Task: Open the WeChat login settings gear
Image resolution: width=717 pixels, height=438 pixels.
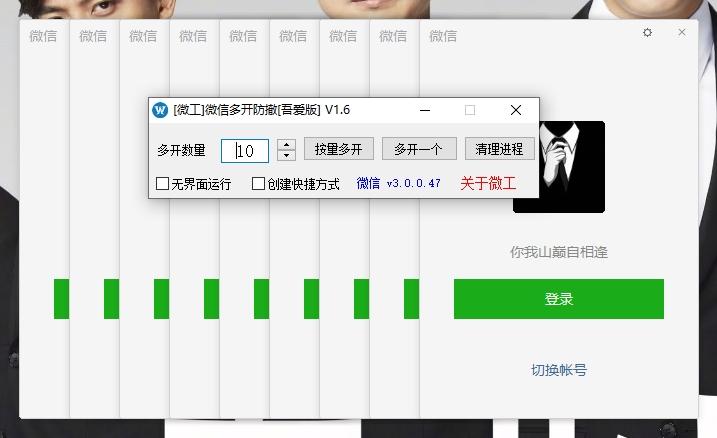Action: [647, 32]
